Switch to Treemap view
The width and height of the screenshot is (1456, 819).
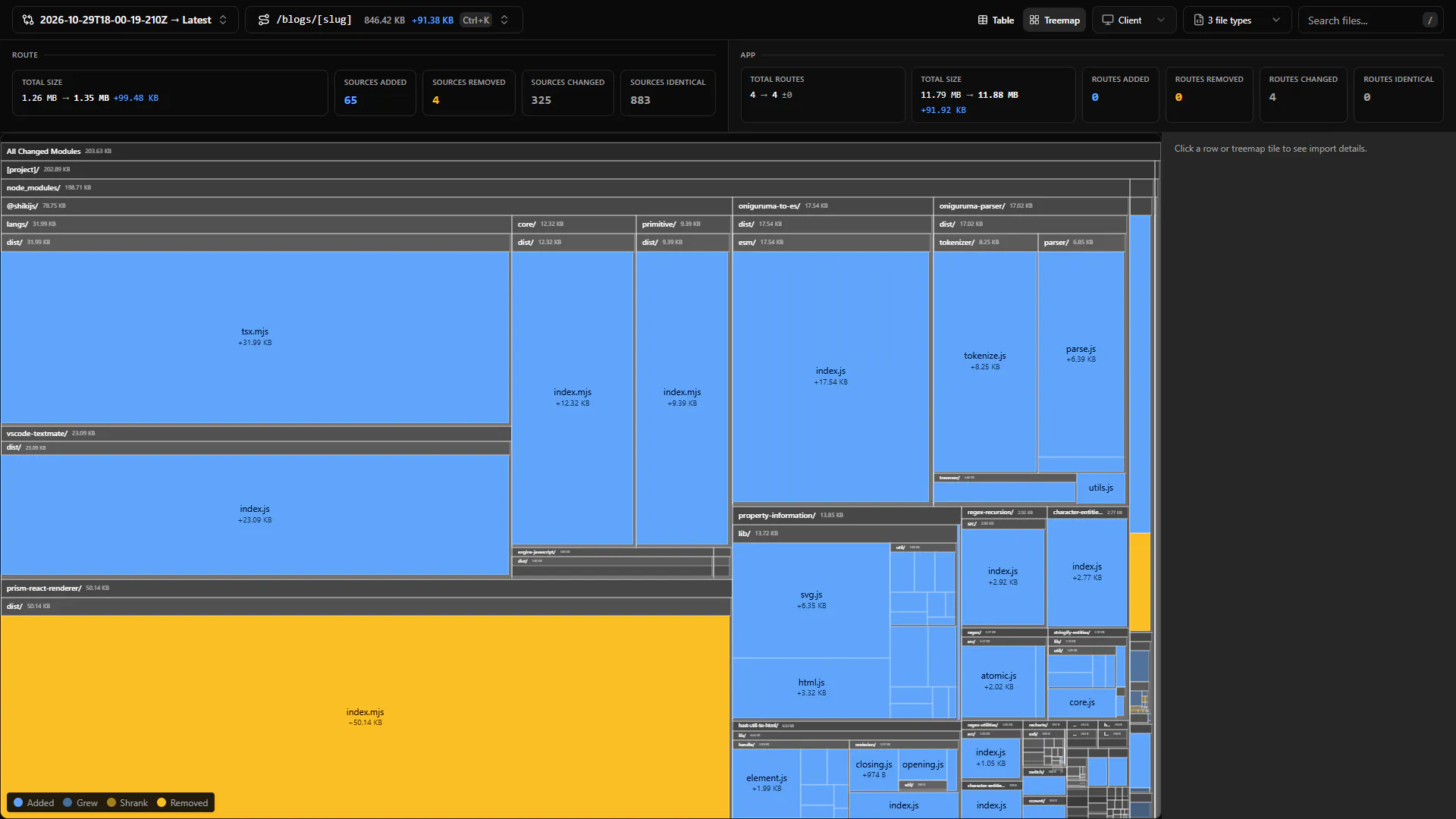(1054, 20)
